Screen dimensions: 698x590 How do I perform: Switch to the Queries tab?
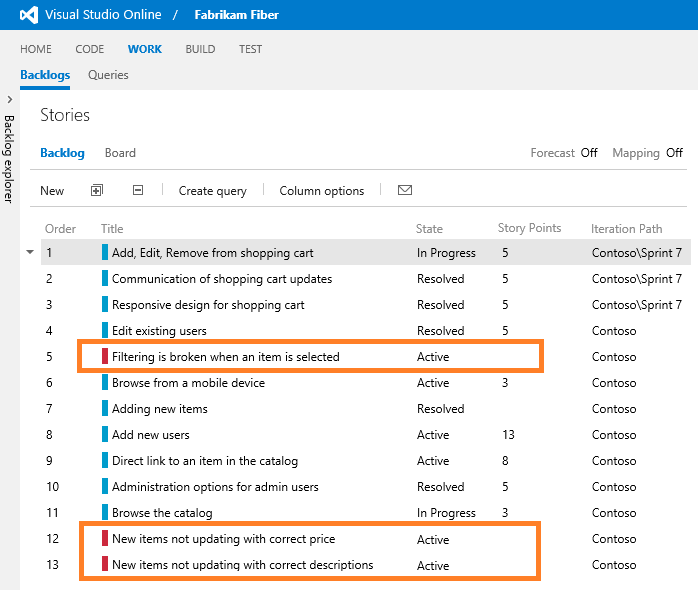coord(108,75)
